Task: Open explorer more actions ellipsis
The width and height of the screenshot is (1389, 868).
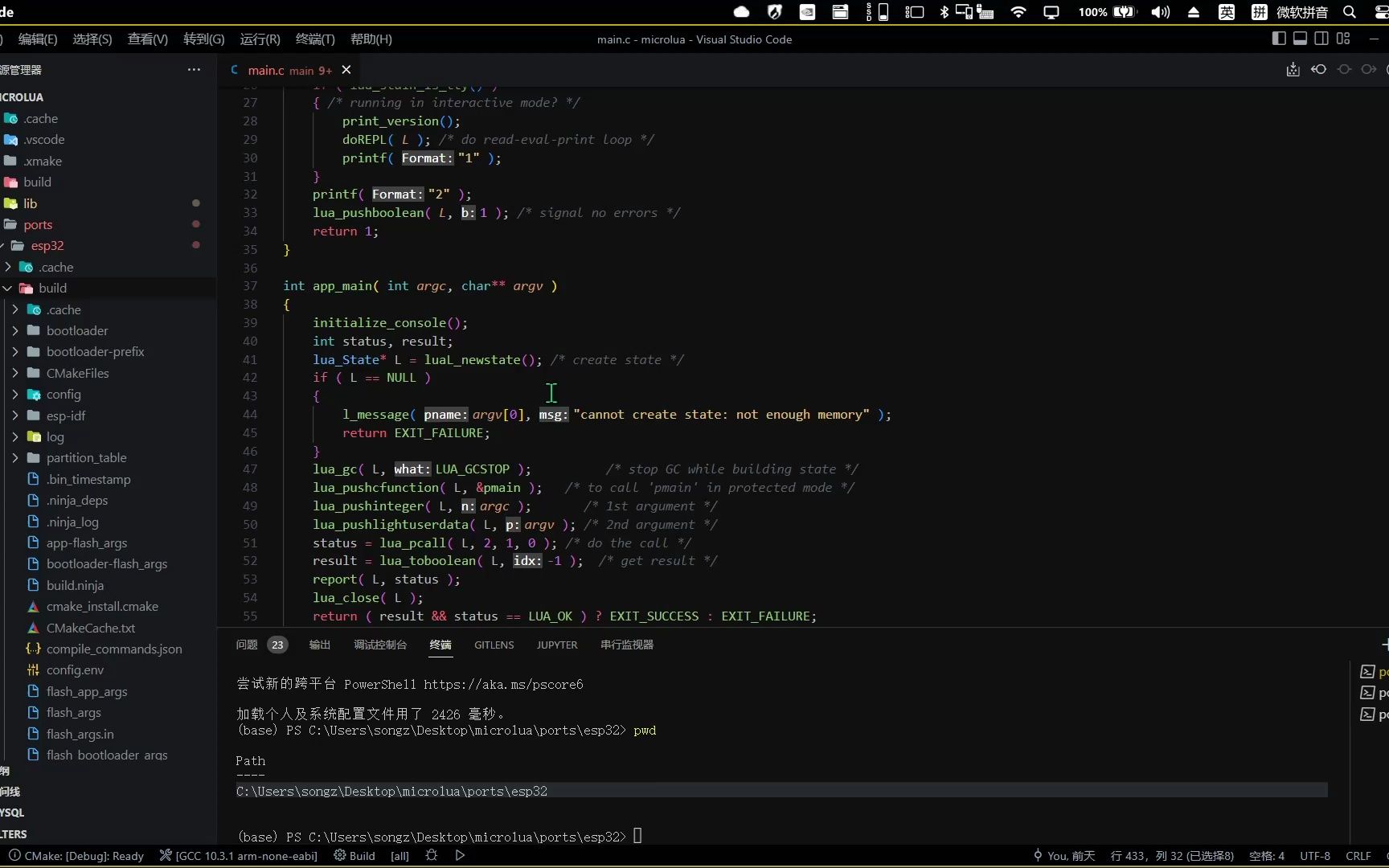Action: (194, 70)
